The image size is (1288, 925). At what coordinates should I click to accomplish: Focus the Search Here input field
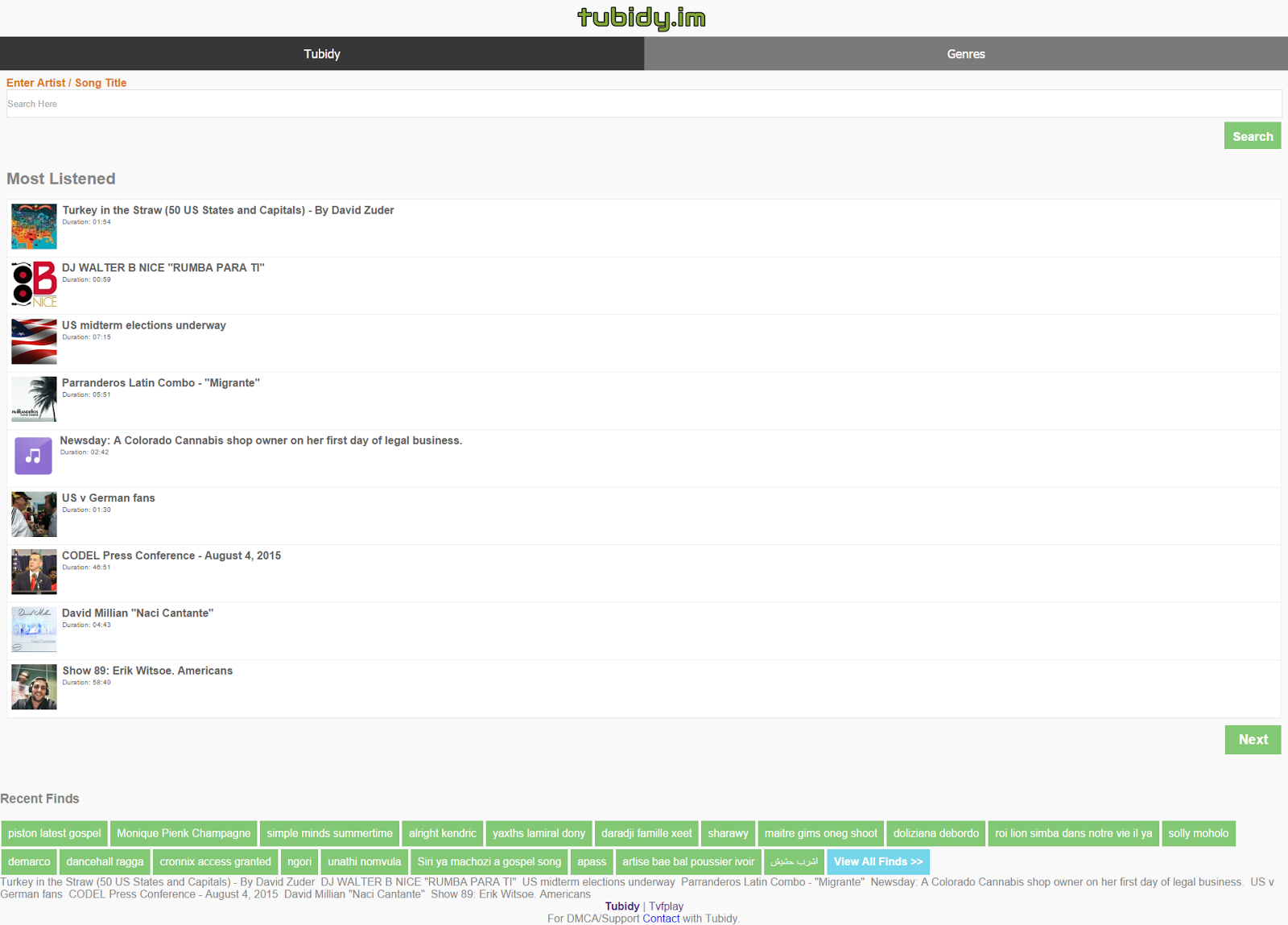point(644,104)
